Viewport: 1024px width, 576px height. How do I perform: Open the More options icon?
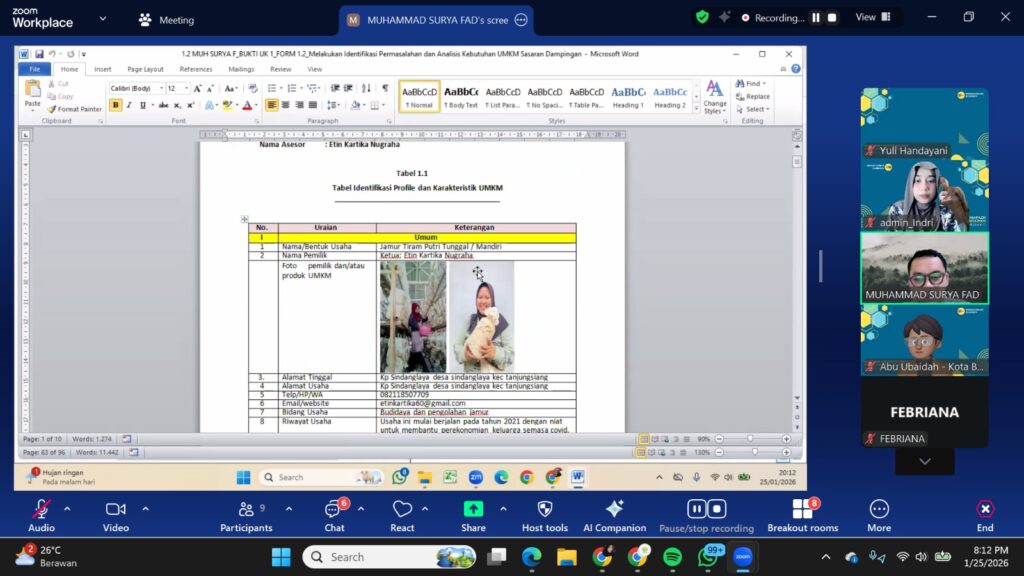(879, 511)
